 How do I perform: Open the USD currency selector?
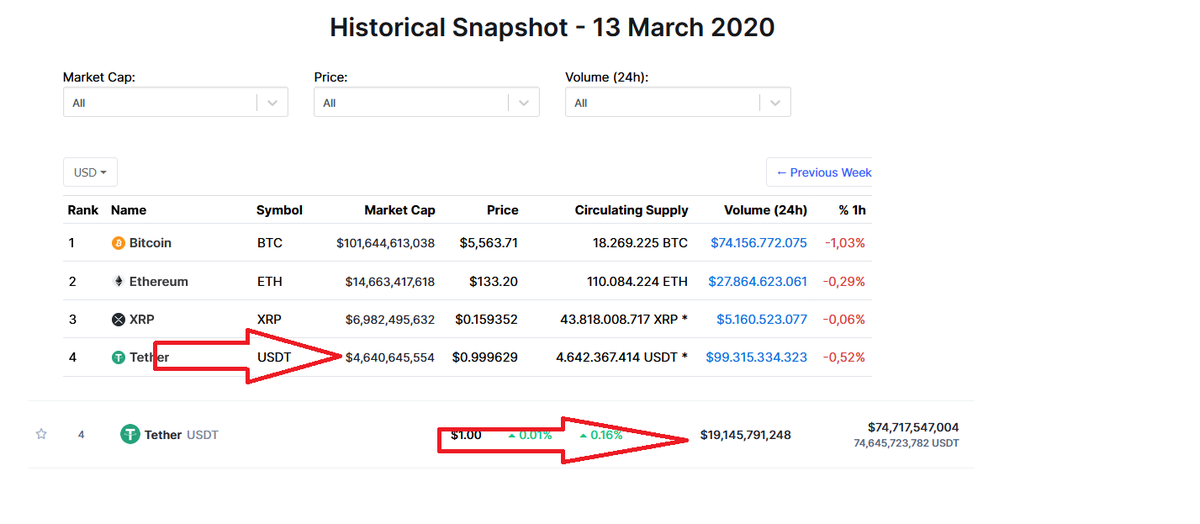[90, 172]
